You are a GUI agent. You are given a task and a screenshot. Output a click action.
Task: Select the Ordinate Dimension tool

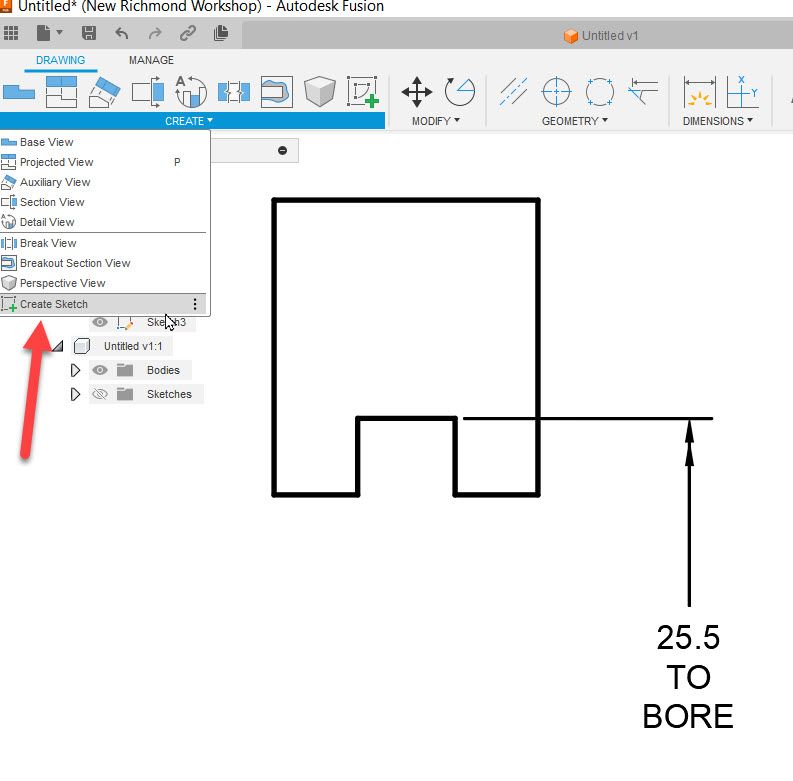pyautogui.click(x=742, y=92)
